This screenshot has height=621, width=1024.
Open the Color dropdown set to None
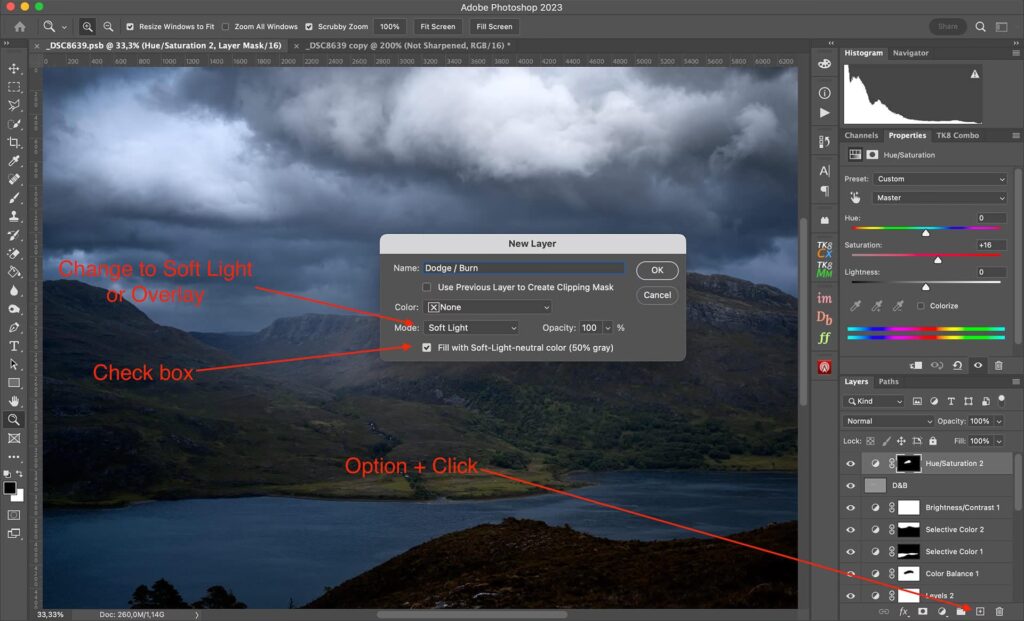pyautogui.click(x=488, y=307)
